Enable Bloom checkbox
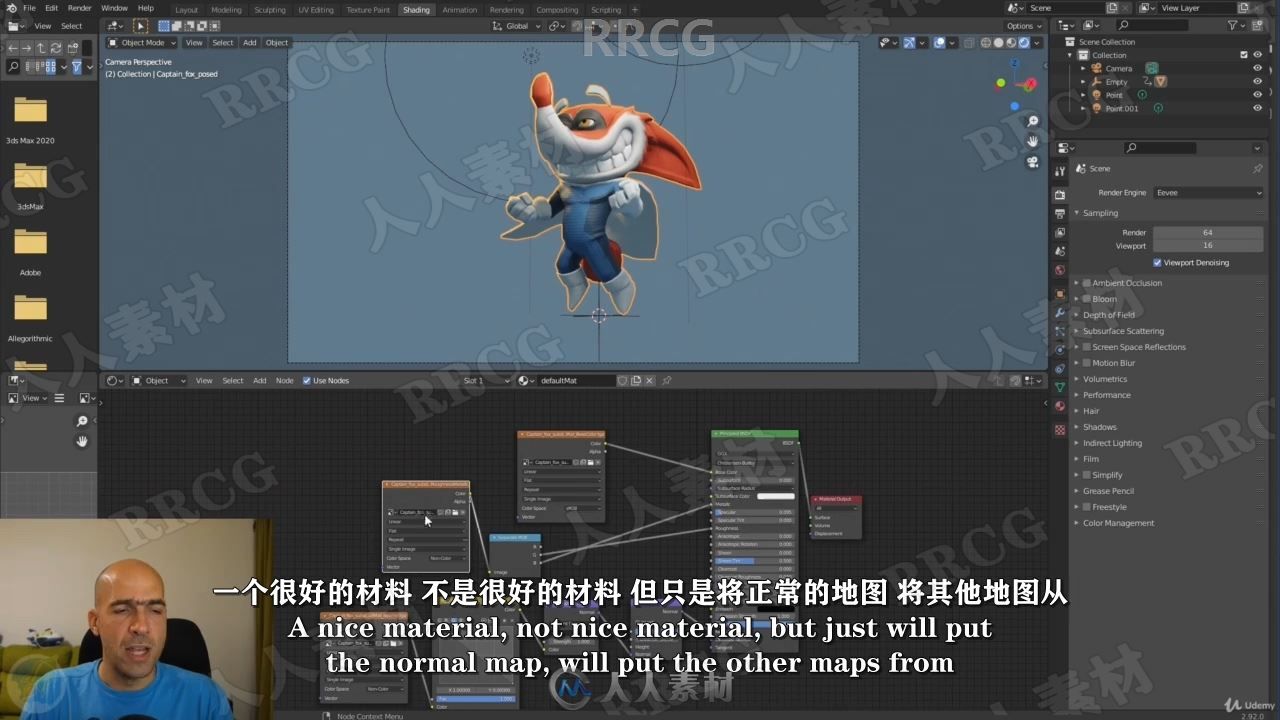 tap(1086, 299)
